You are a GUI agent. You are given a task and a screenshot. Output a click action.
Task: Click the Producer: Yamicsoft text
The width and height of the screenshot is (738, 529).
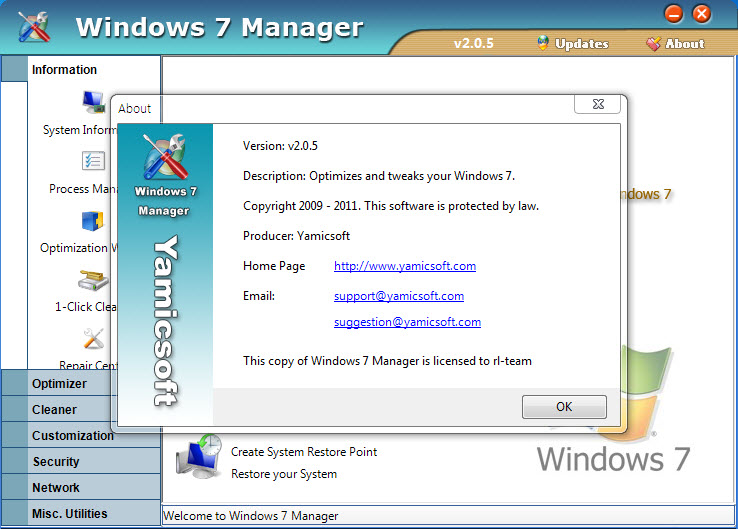click(296, 236)
